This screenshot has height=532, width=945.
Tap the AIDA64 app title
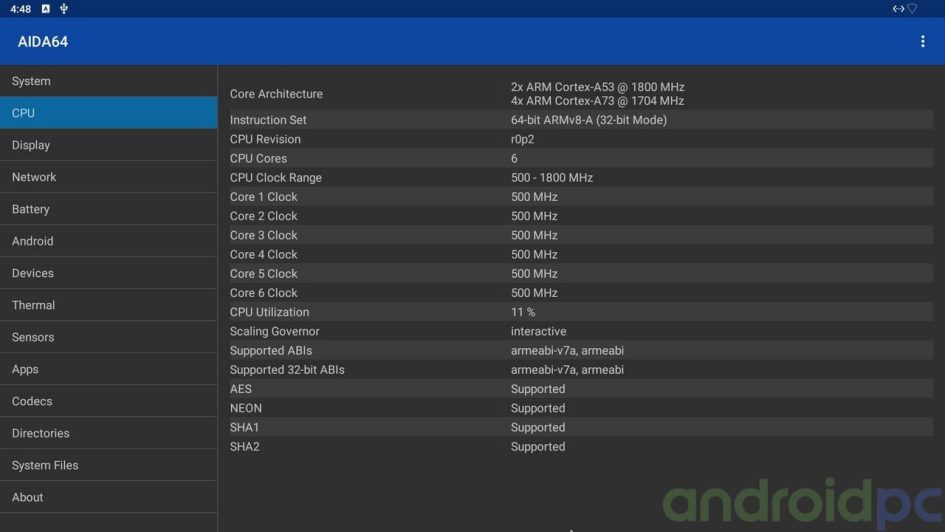click(43, 42)
